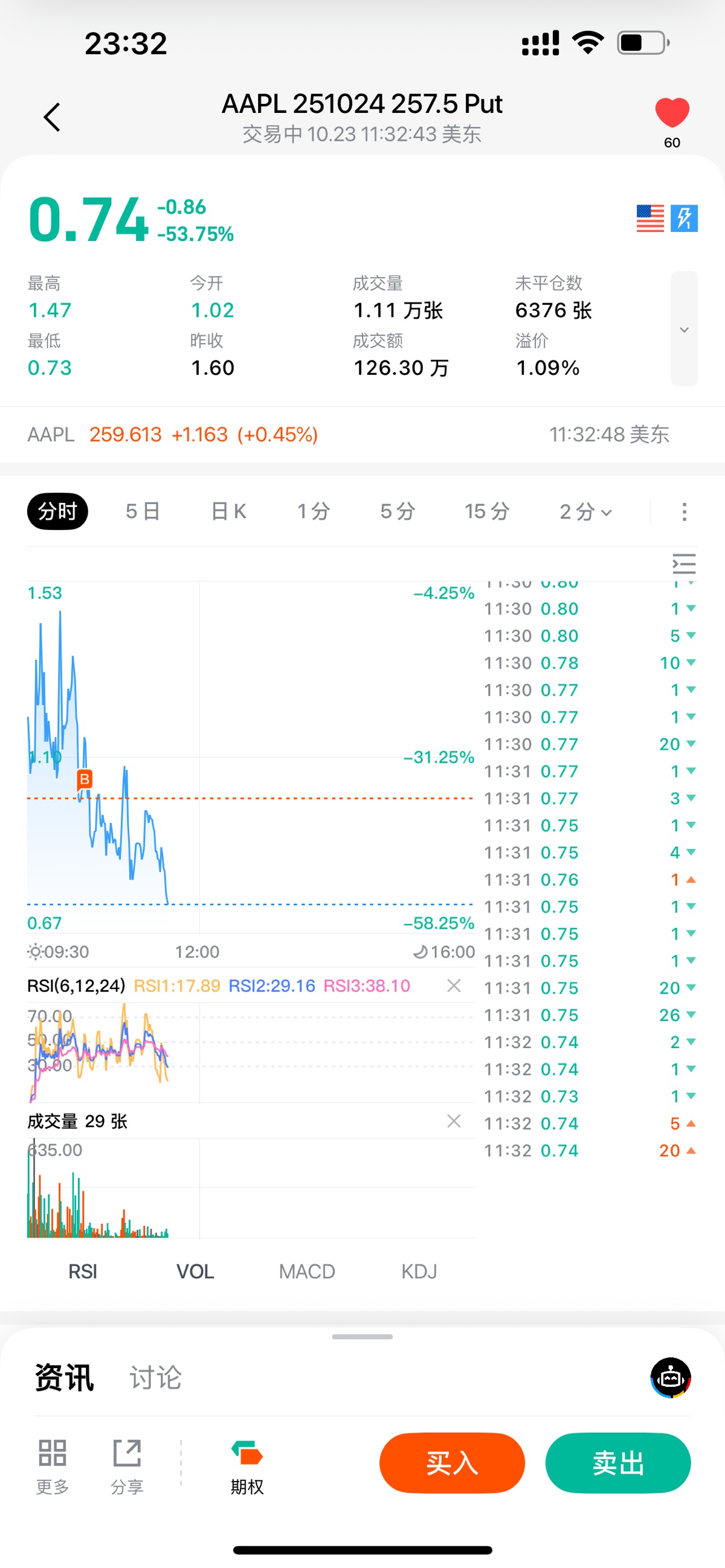Open chart options three-dot menu
The width and height of the screenshot is (725, 1568).
click(684, 511)
